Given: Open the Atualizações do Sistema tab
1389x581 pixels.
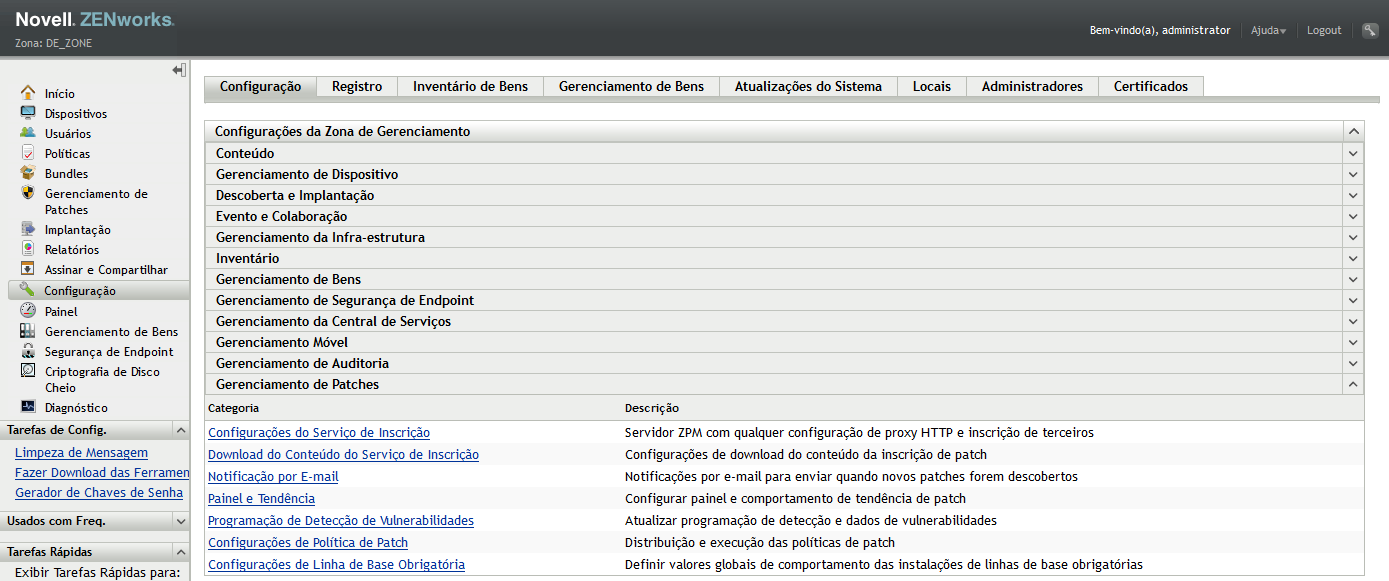Looking at the screenshot, I should (807, 86).
